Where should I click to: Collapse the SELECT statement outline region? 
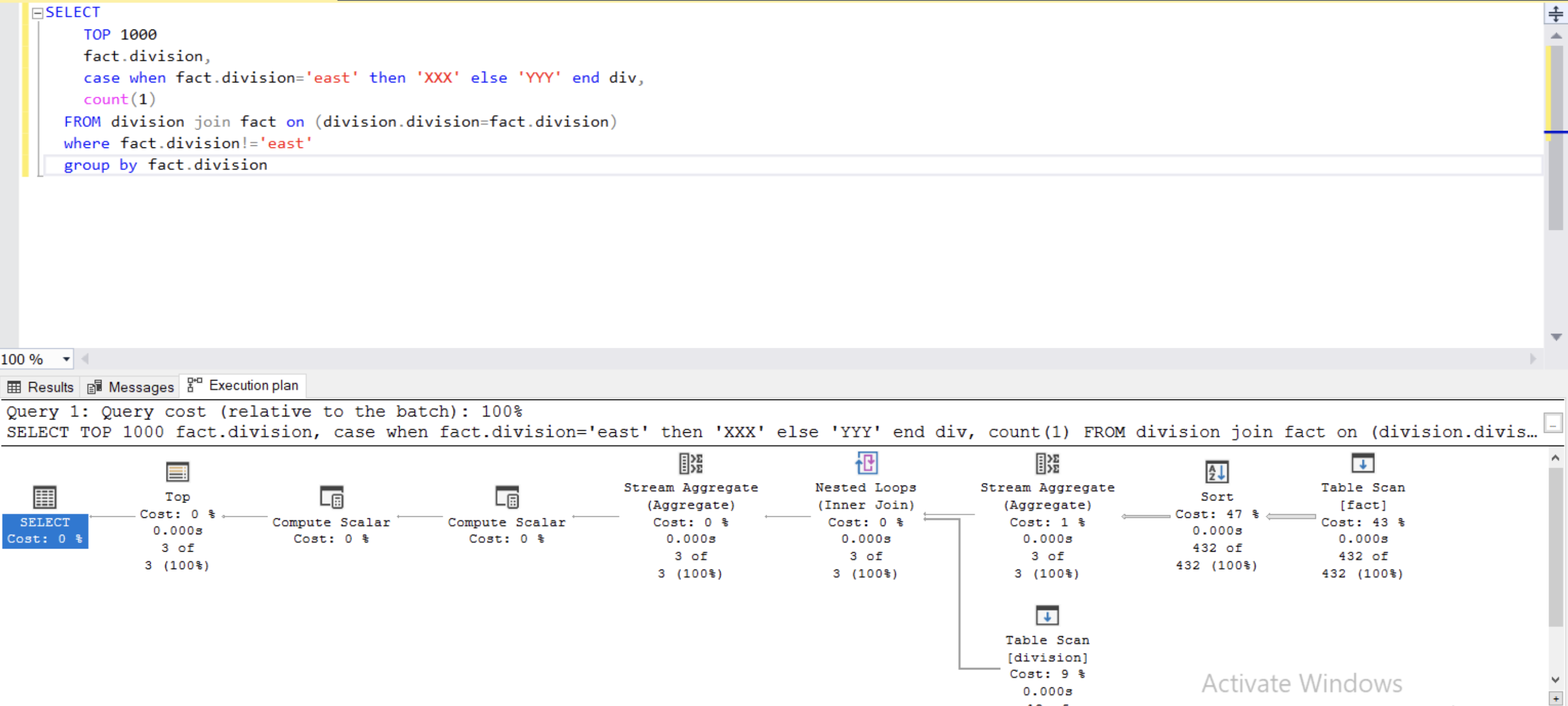click(37, 13)
